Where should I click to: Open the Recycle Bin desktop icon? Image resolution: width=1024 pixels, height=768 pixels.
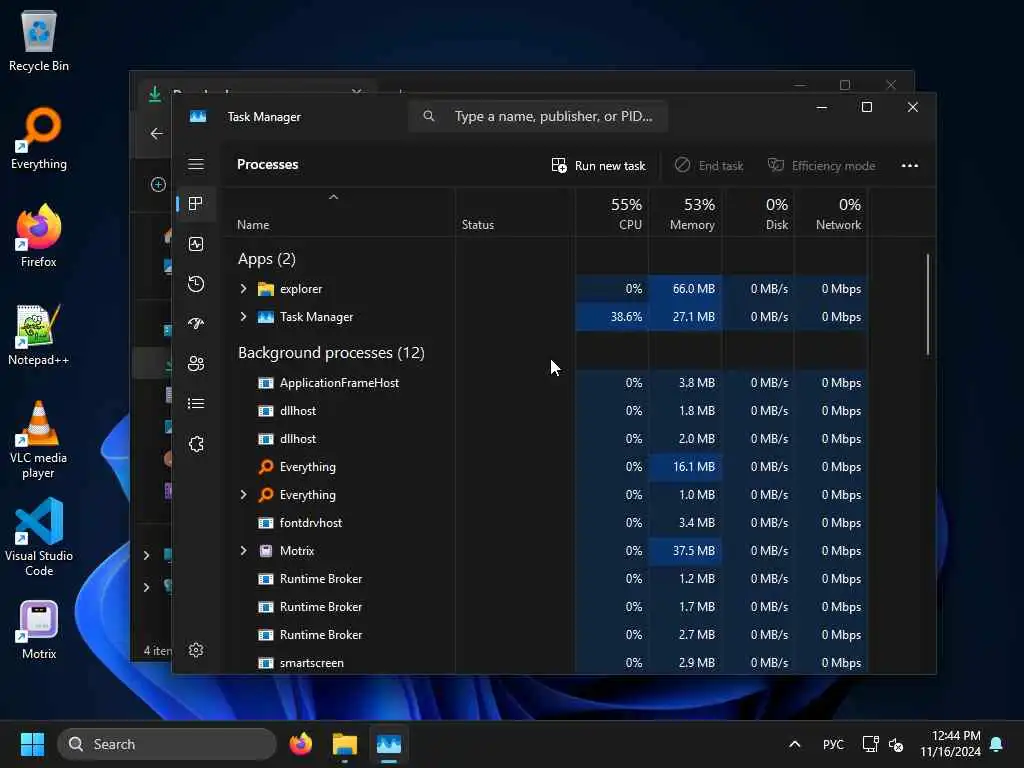[39, 39]
